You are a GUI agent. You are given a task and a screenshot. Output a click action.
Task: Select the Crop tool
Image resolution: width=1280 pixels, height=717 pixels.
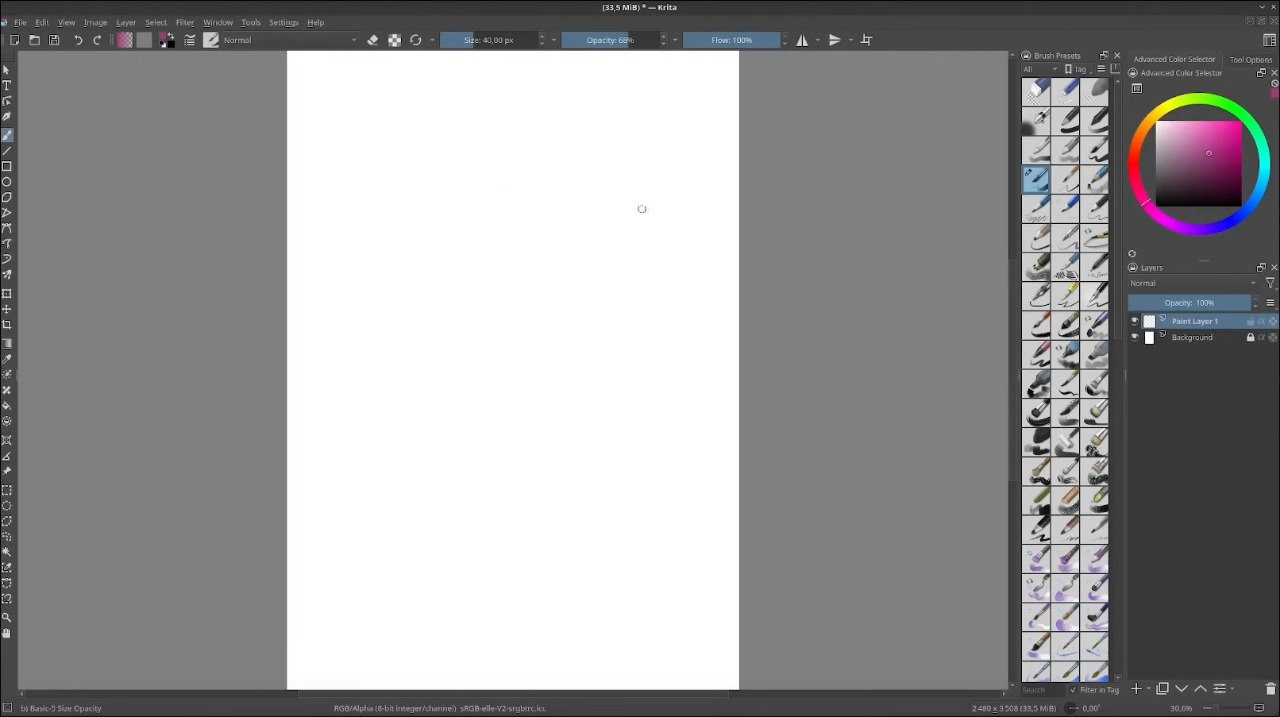click(7, 325)
